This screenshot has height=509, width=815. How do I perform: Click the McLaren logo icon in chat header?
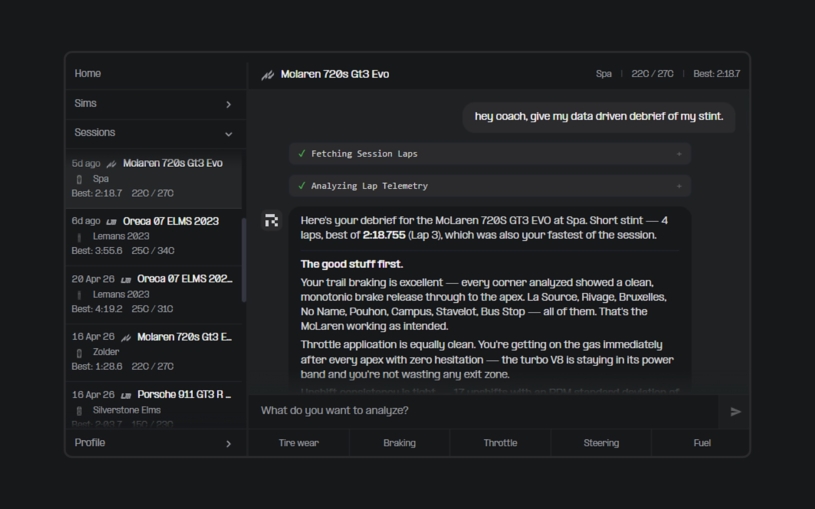pyautogui.click(x=268, y=75)
